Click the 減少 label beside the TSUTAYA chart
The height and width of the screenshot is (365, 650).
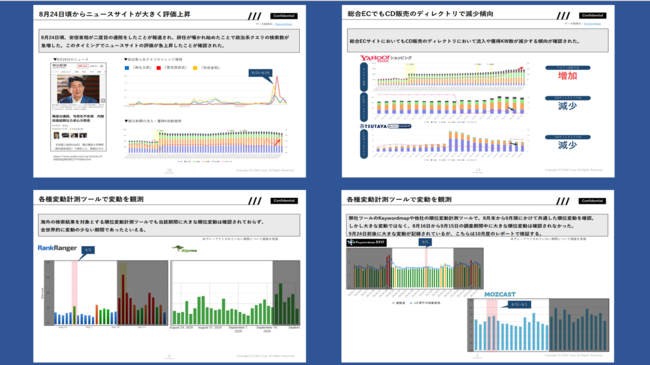pyautogui.click(x=568, y=145)
